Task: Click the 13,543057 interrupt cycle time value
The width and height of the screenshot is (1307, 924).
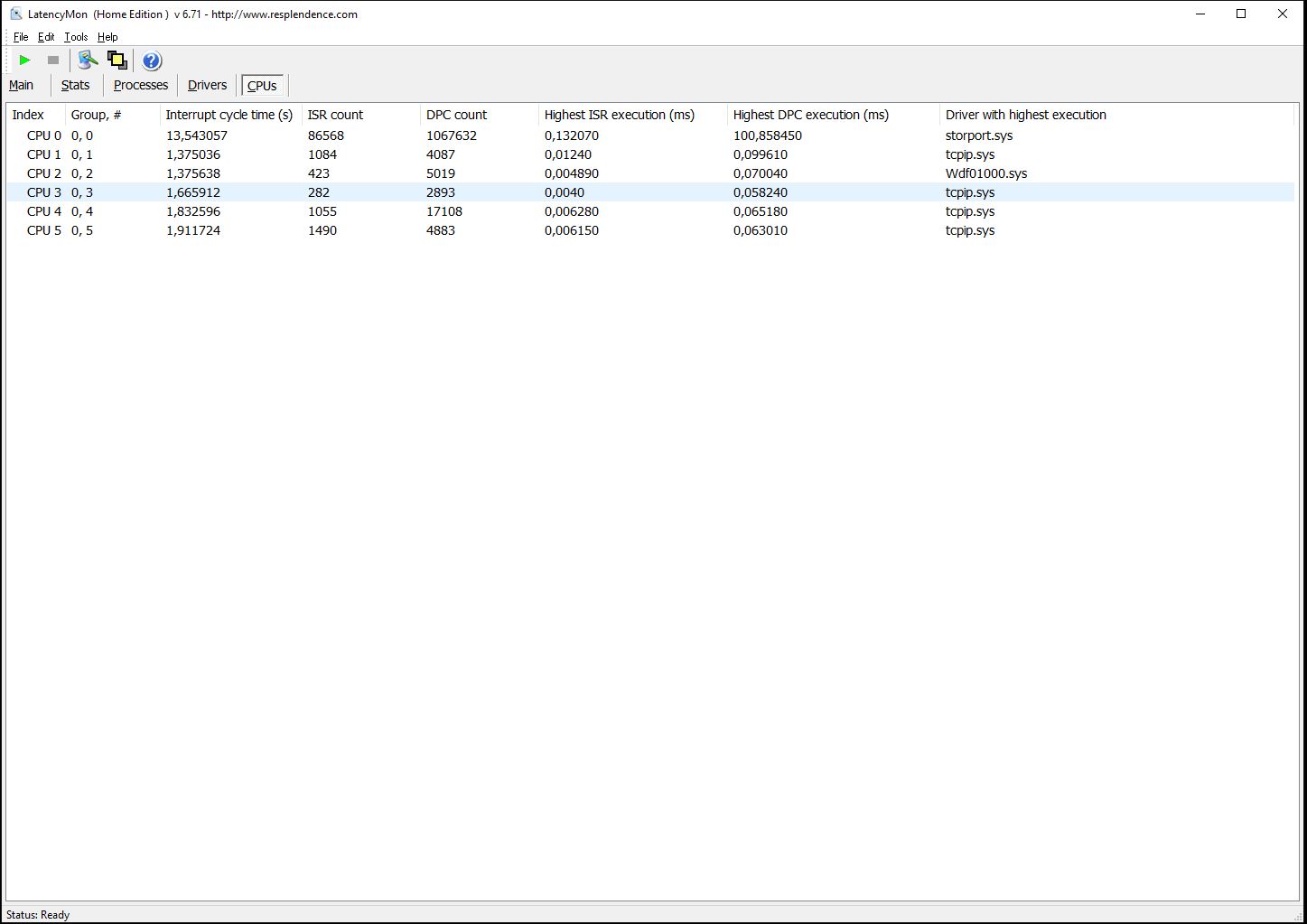Action: [197, 135]
